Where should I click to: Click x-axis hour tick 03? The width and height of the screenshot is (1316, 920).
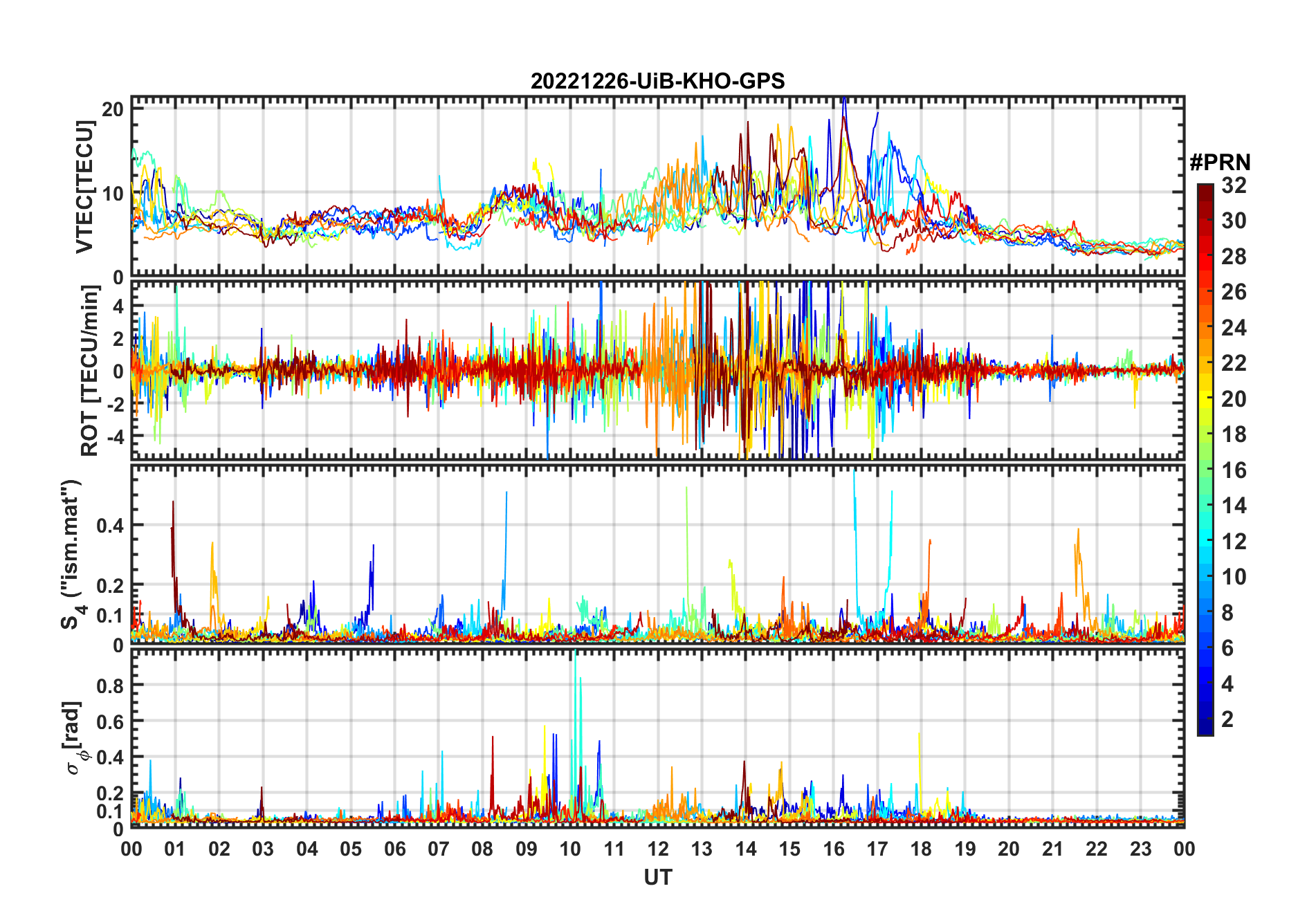pos(263,849)
